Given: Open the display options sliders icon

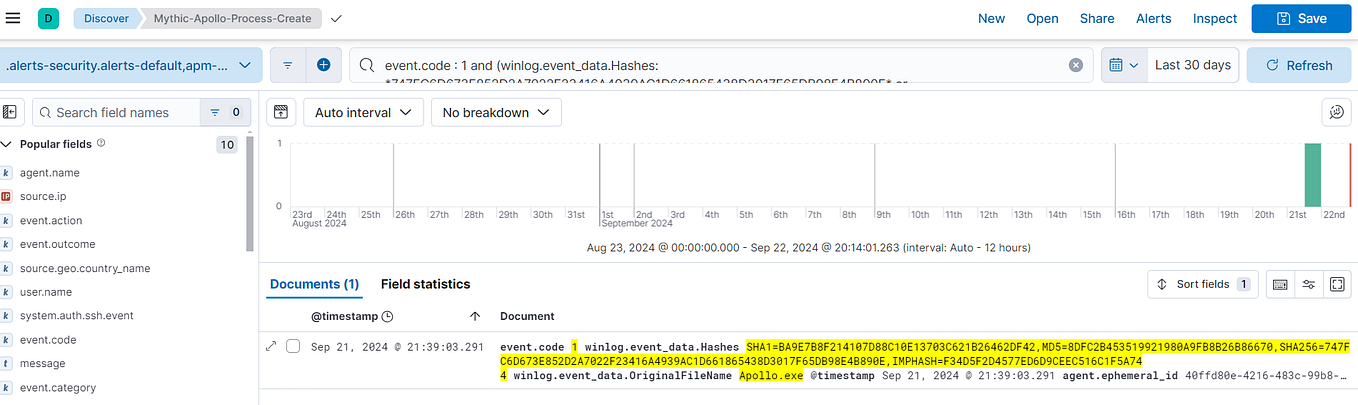Looking at the screenshot, I should (1308, 284).
